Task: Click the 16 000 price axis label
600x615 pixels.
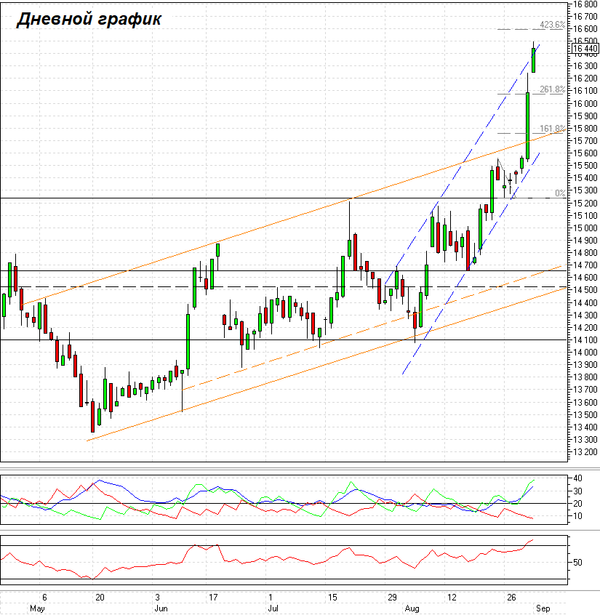Action: point(585,104)
